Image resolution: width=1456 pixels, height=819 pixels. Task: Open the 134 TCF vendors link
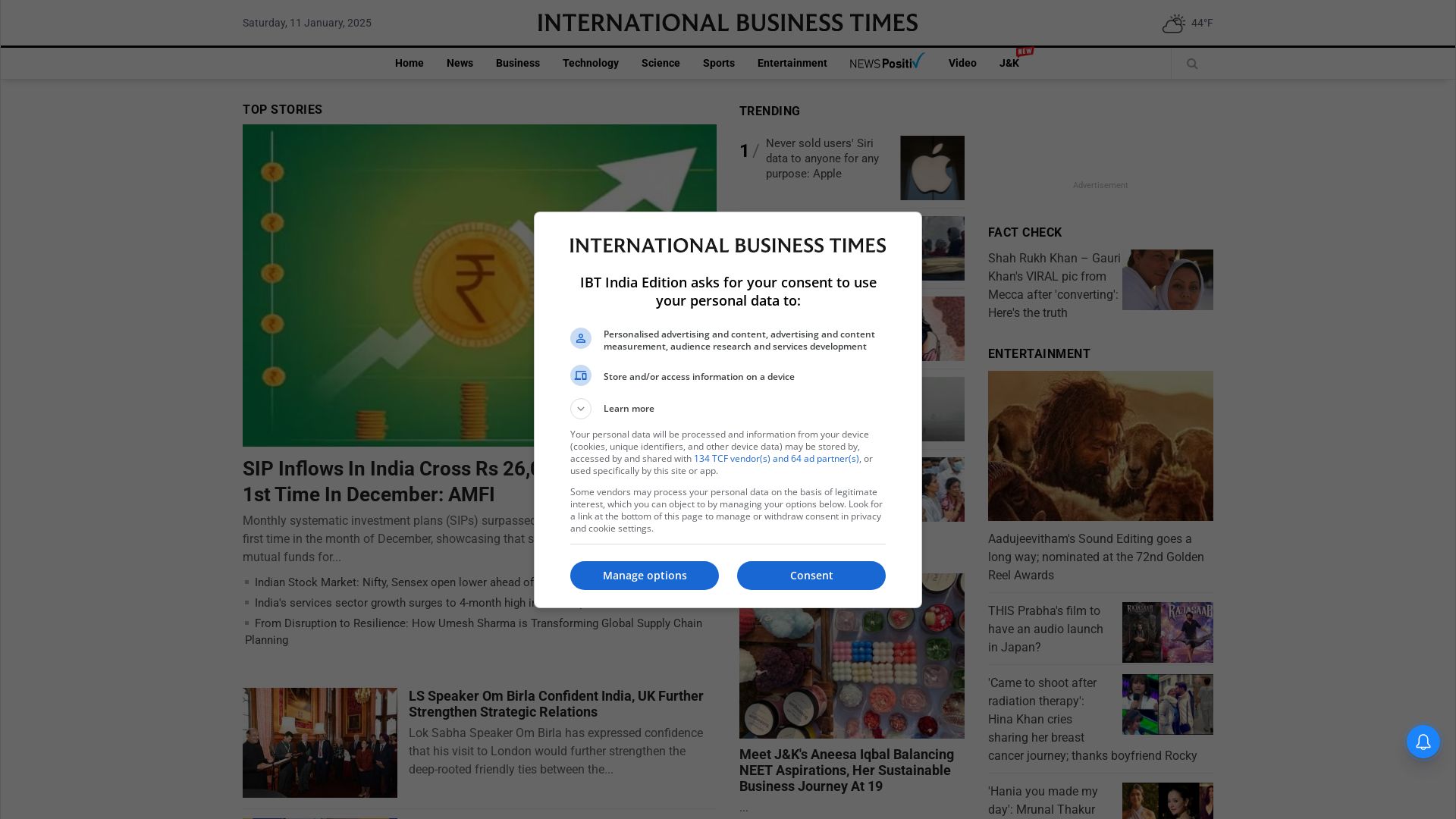click(x=777, y=459)
